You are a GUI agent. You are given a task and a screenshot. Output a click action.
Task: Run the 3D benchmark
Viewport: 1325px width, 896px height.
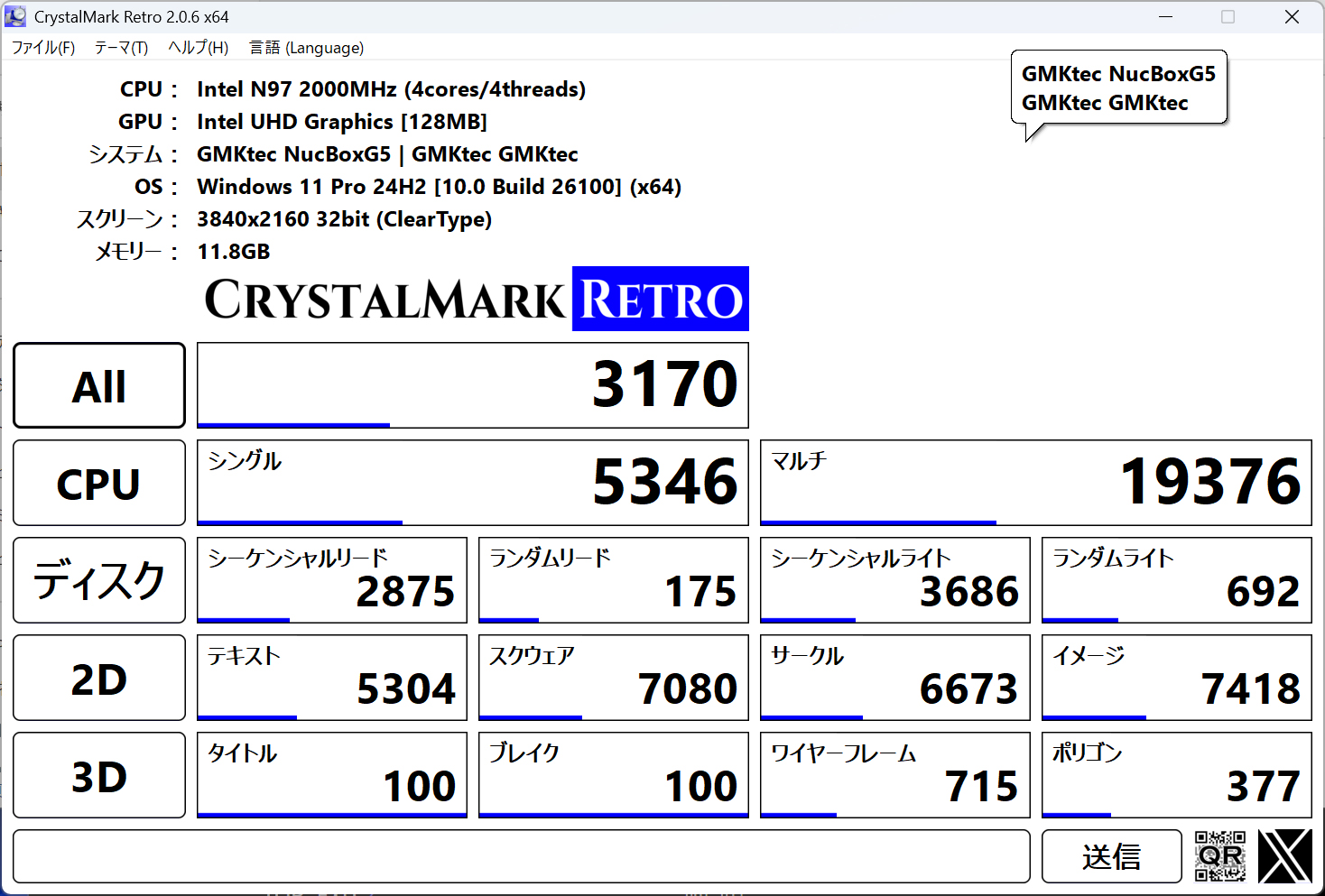click(x=98, y=775)
